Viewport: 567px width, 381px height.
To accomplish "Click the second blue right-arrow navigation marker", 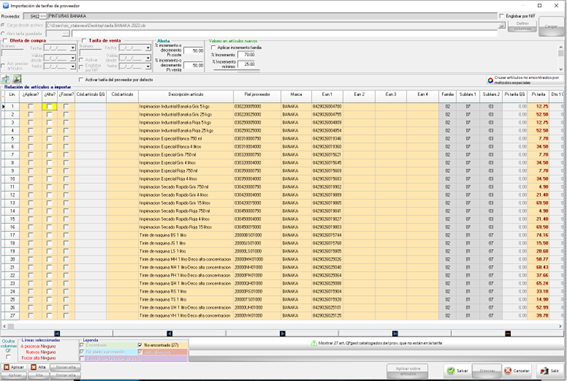I will (395, 333).
